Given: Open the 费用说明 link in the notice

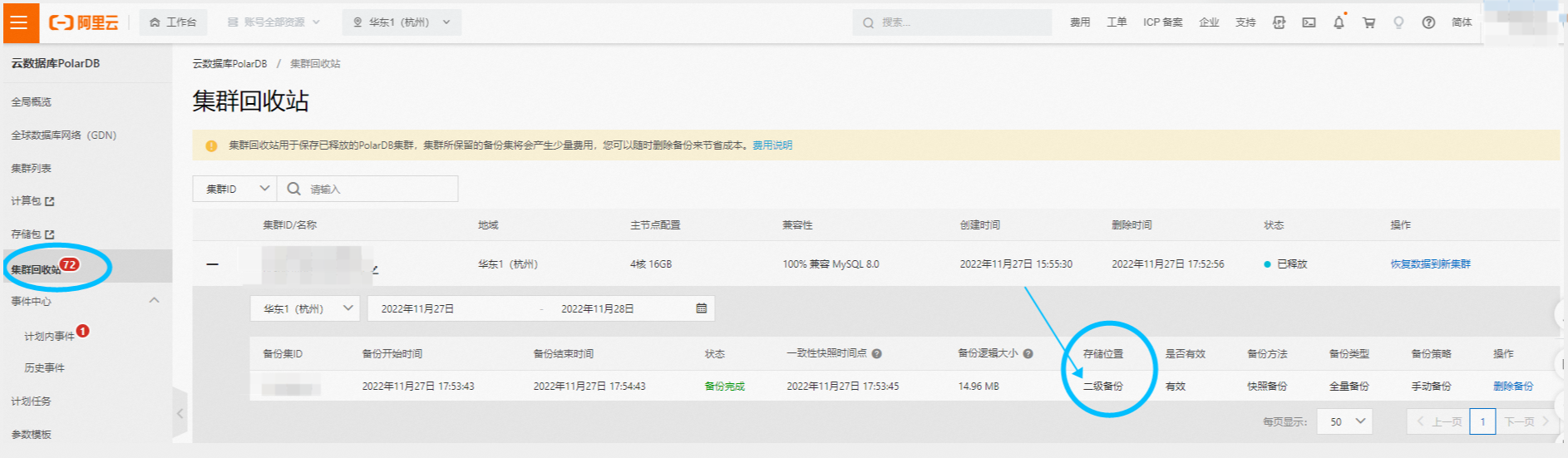Looking at the screenshot, I should click(x=772, y=145).
